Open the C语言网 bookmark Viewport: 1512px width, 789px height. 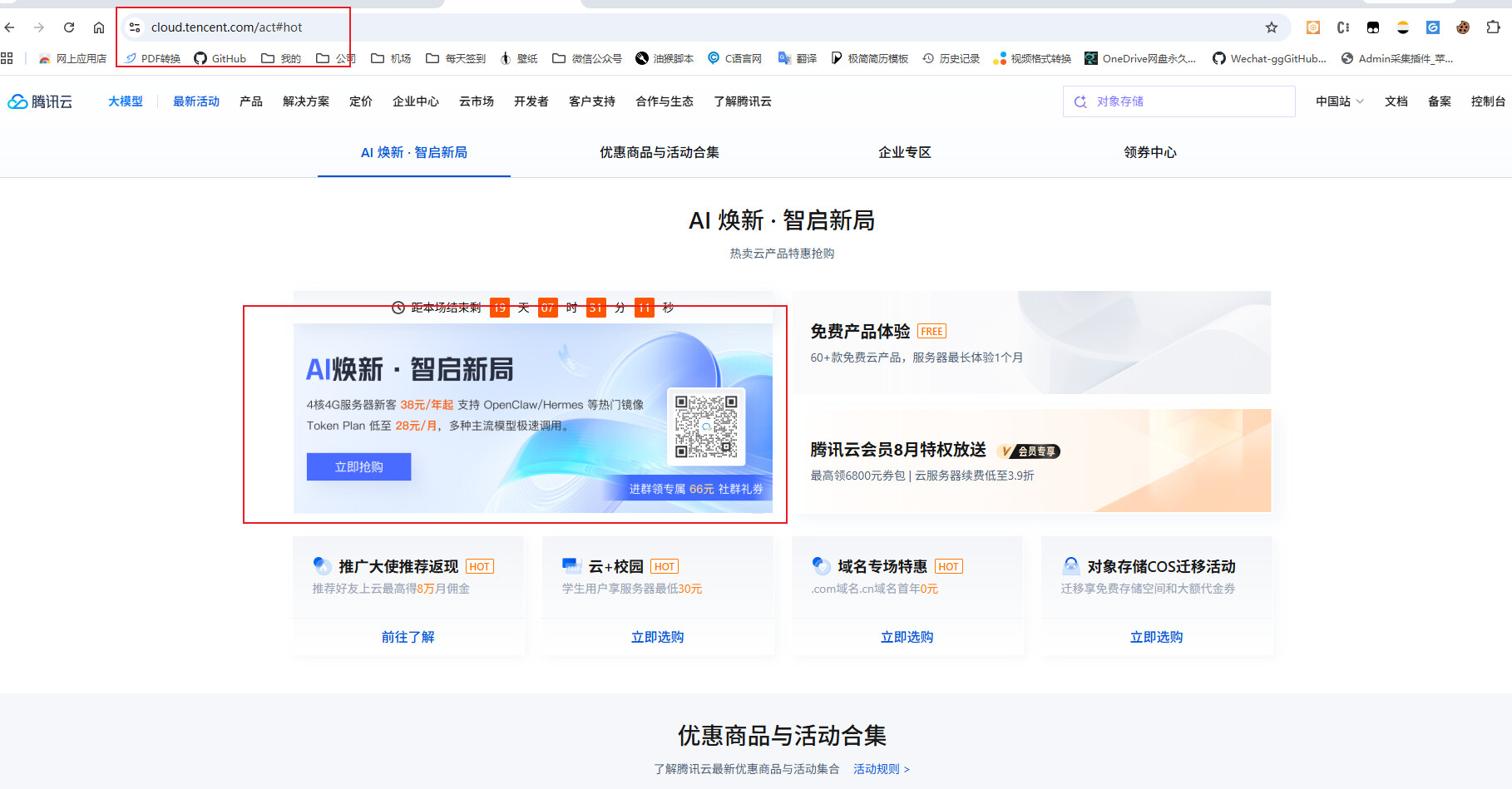click(x=735, y=58)
